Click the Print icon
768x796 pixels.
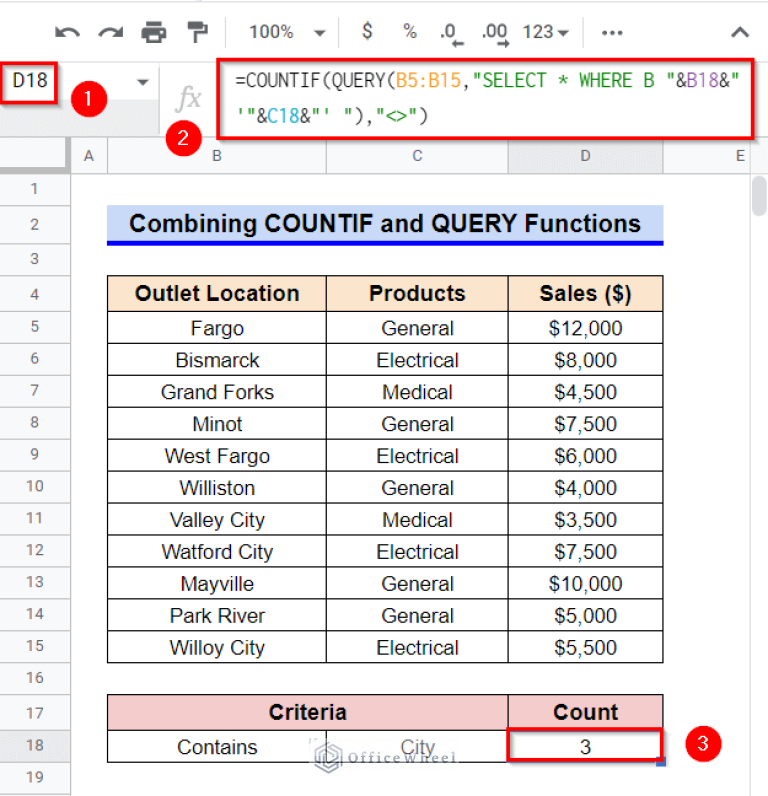point(154,32)
